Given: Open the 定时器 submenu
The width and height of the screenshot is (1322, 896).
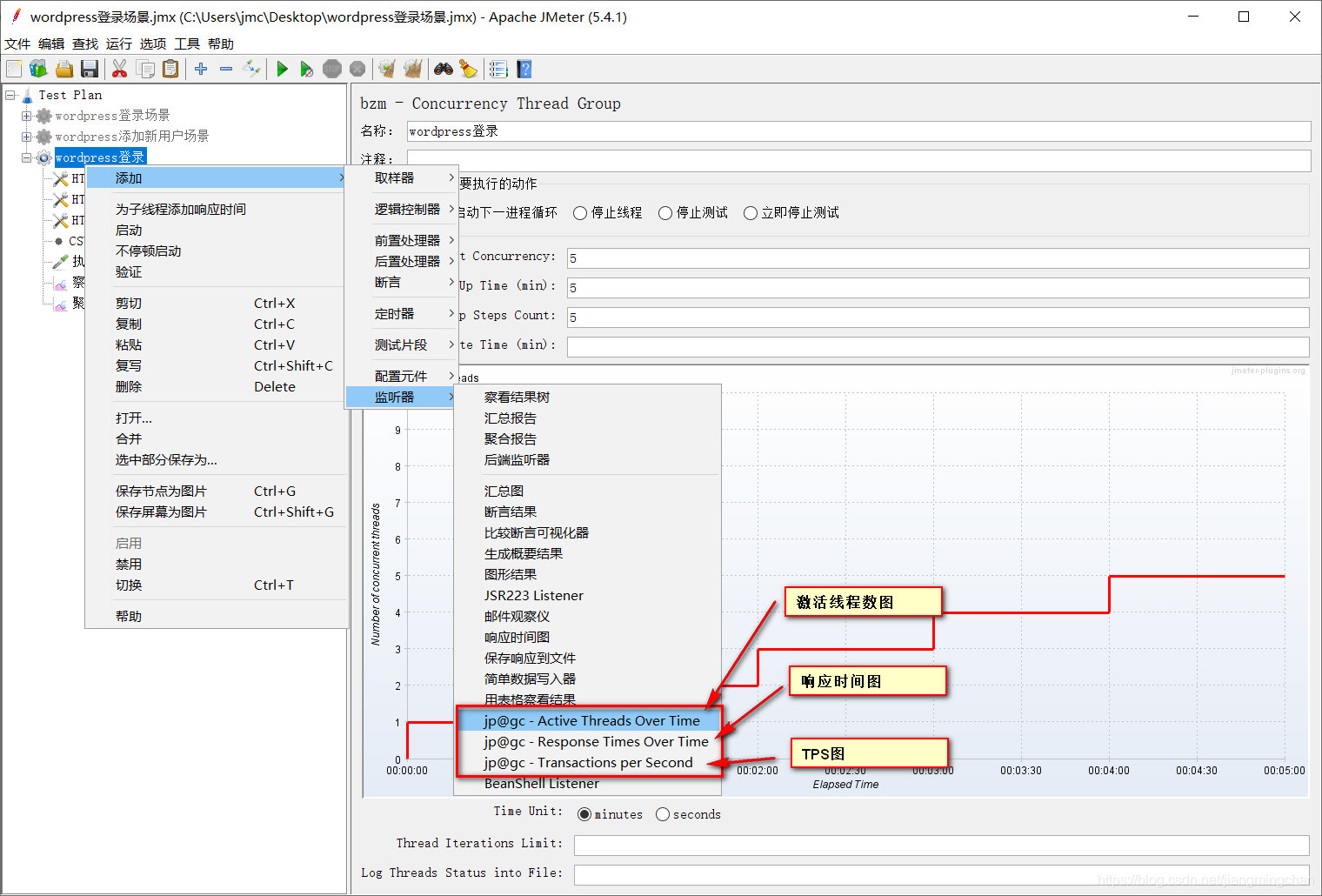Looking at the screenshot, I should coord(402,313).
